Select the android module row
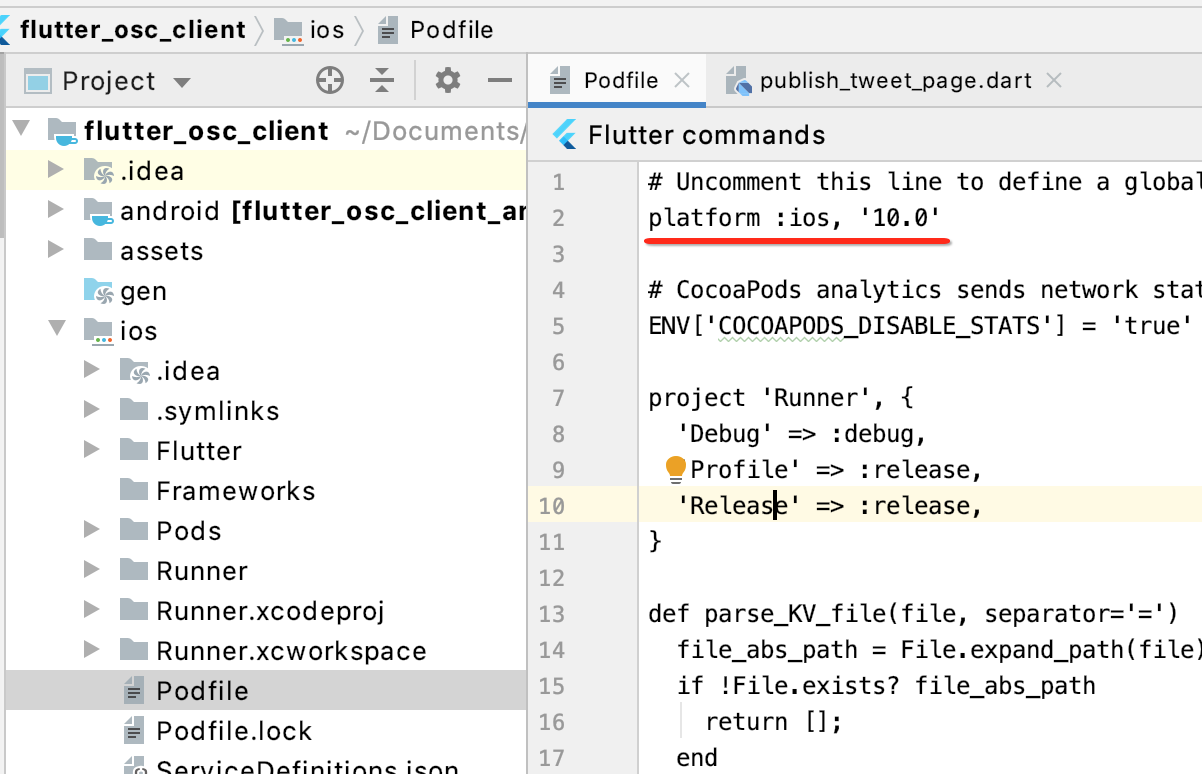The width and height of the screenshot is (1202, 774). tap(266, 211)
